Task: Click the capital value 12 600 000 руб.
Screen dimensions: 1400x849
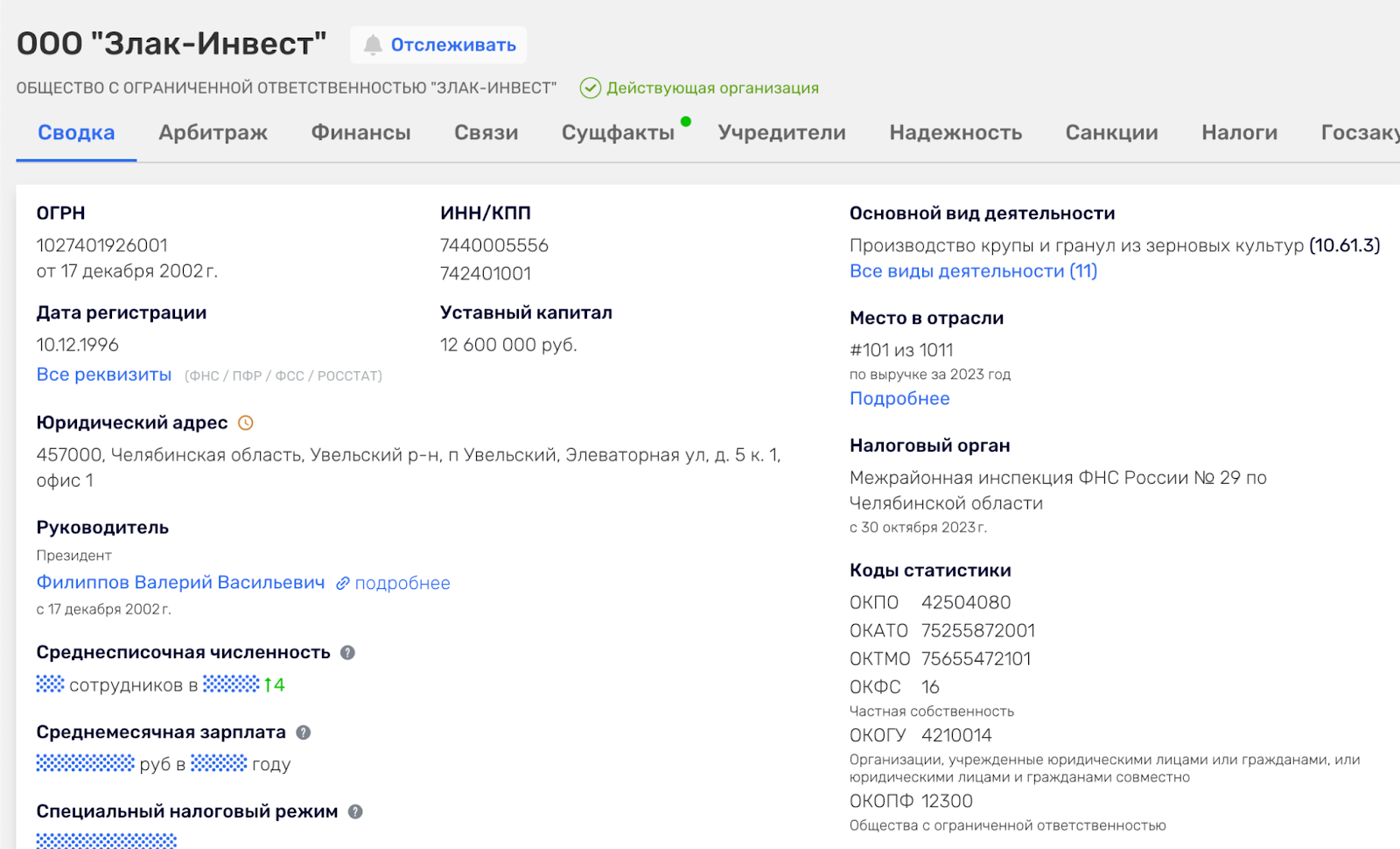Action: pyautogui.click(x=508, y=345)
